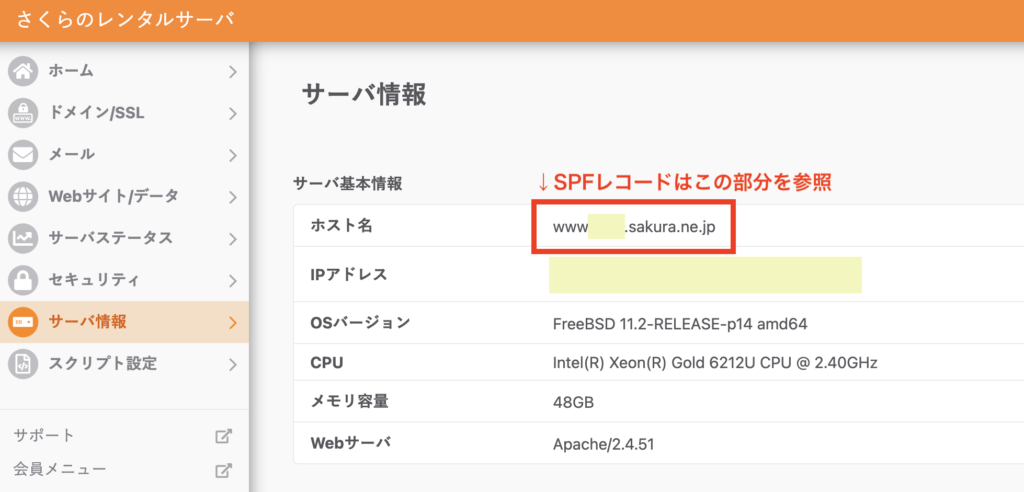Click the IPアドレス row label
Screen dimensions: 1024x492
tap(349, 275)
